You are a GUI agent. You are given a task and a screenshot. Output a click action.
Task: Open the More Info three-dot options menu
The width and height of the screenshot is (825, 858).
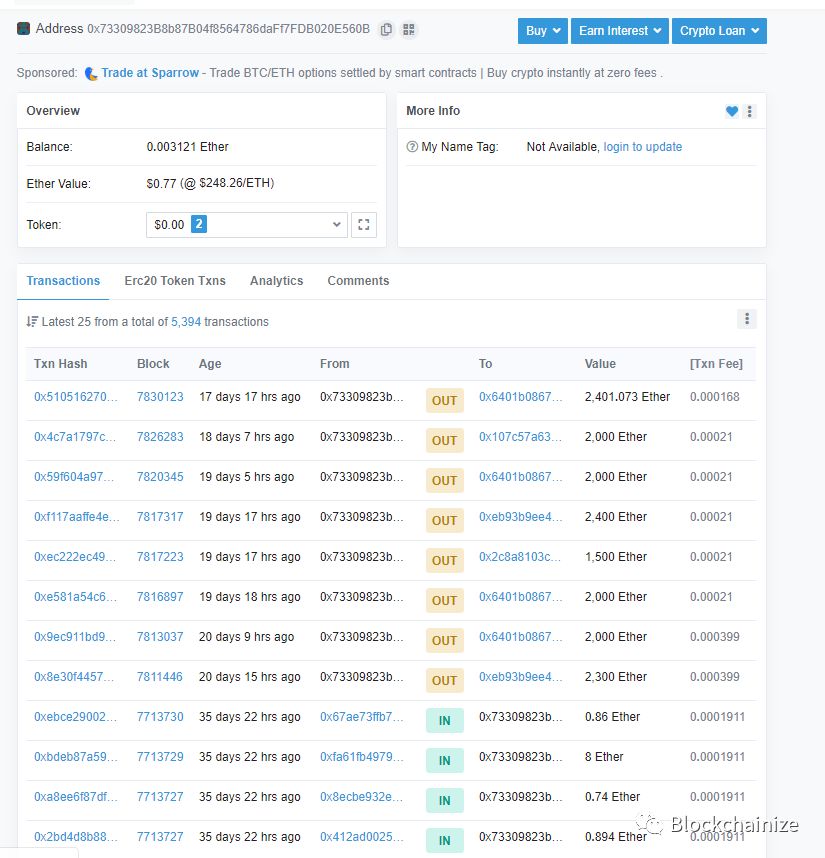click(750, 111)
